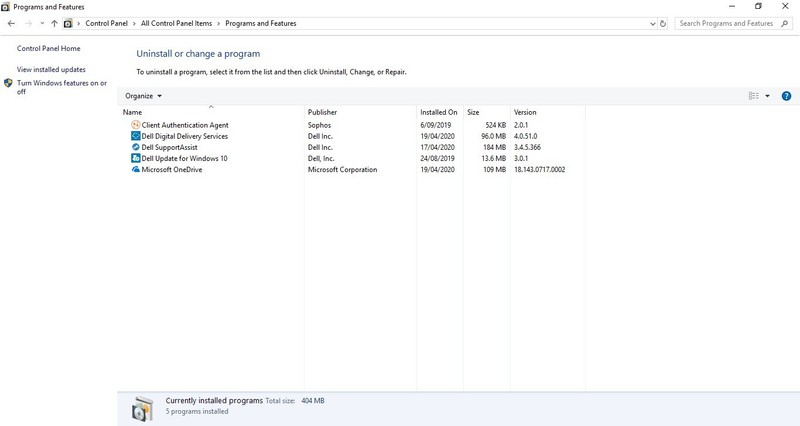This screenshot has height=426, width=800.
Task: Click the Sophos publisher cell
Action: tap(319, 125)
